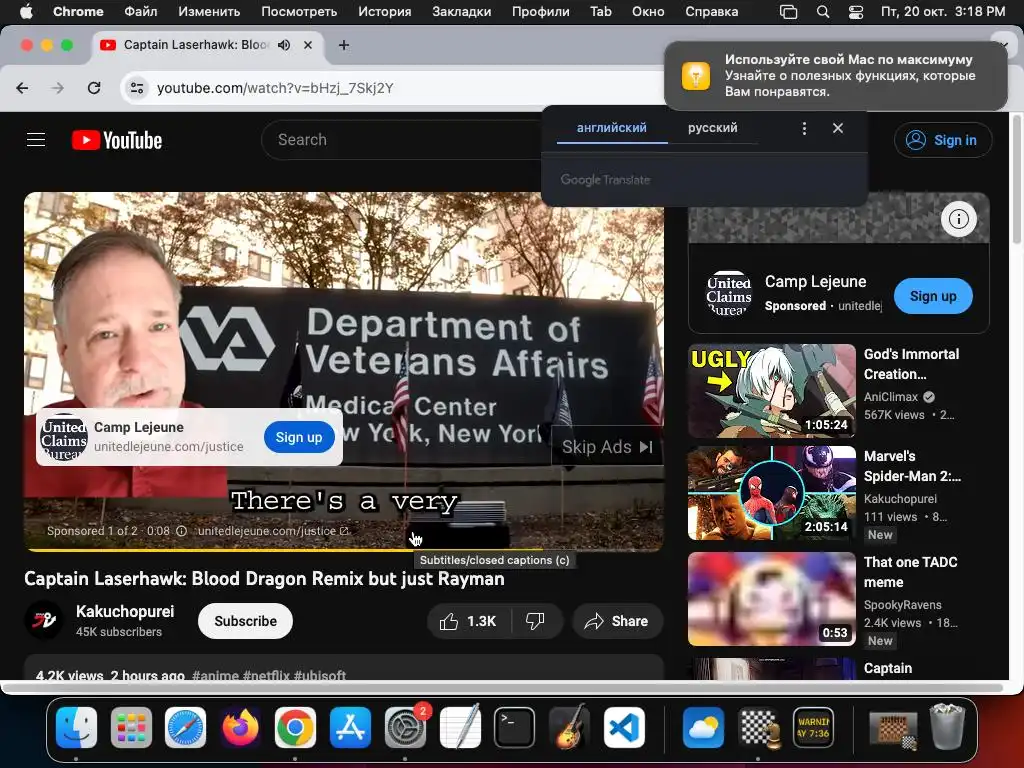
Task: Open the Закладки menu
Action: coord(462,12)
